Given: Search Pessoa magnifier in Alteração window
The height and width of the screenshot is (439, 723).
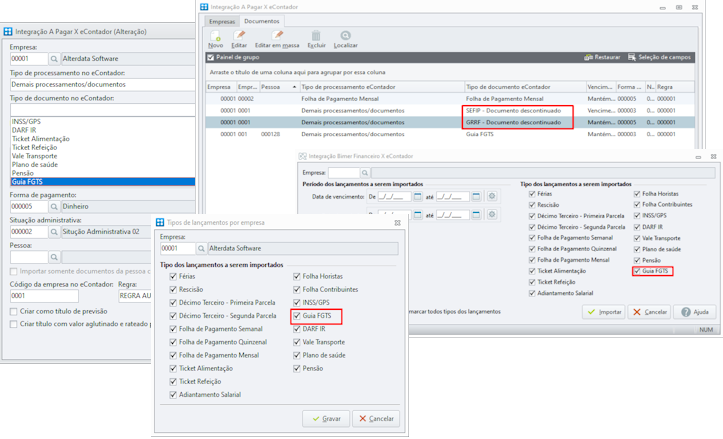Looking at the screenshot, I should point(54,257).
